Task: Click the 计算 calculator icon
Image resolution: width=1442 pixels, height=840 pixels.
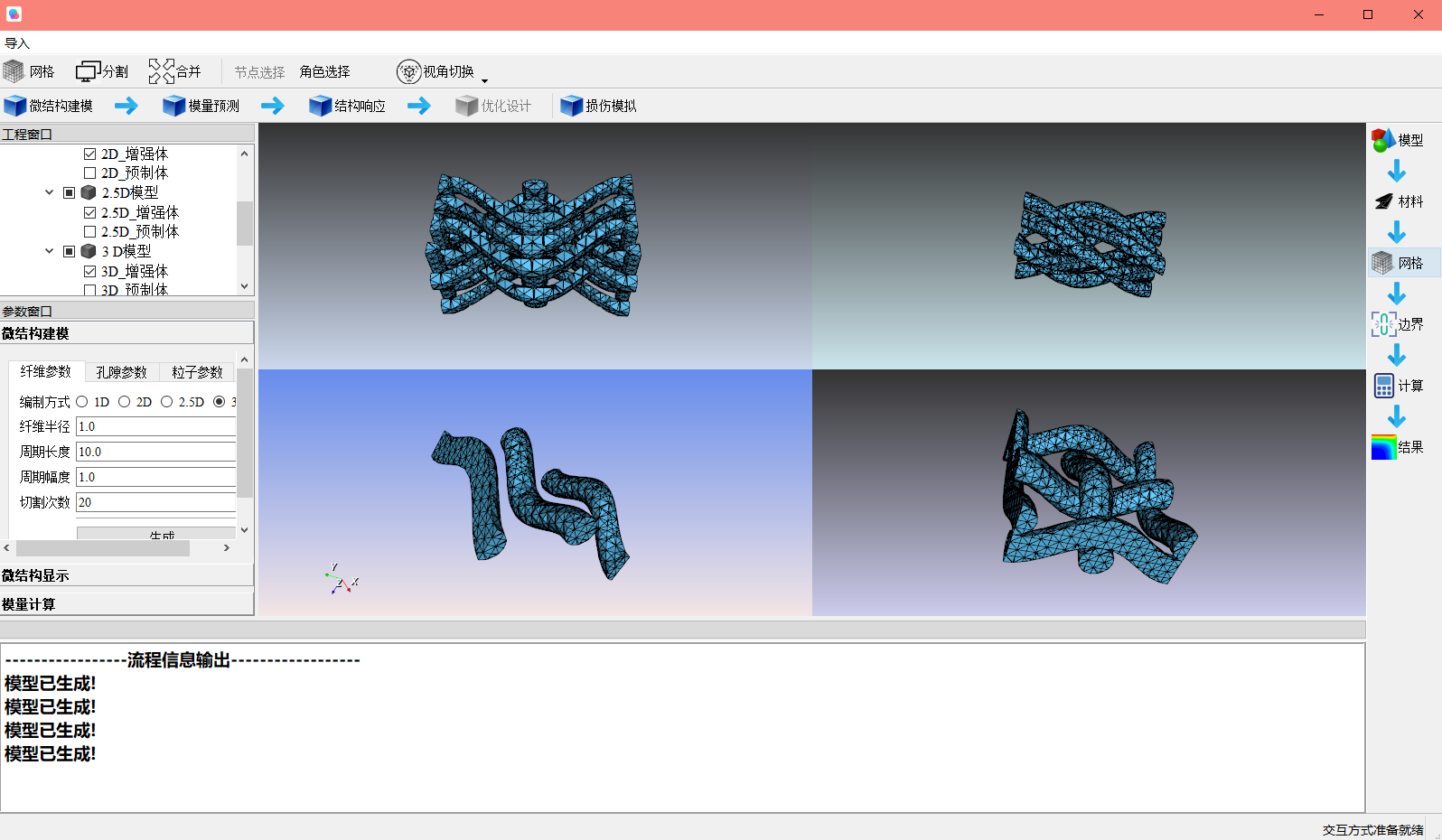Action: [x=1383, y=386]
